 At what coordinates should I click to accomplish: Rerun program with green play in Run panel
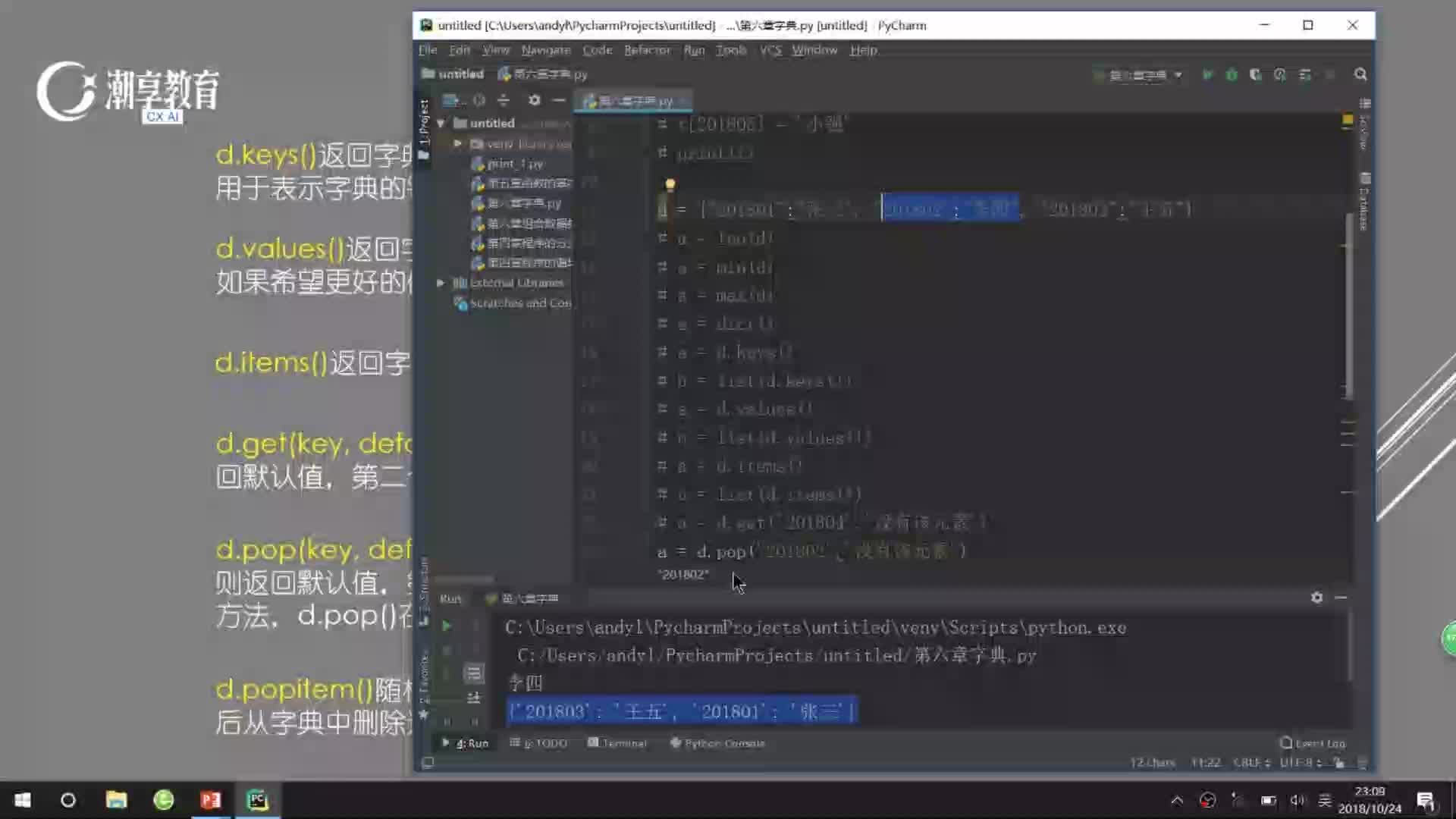447,626
